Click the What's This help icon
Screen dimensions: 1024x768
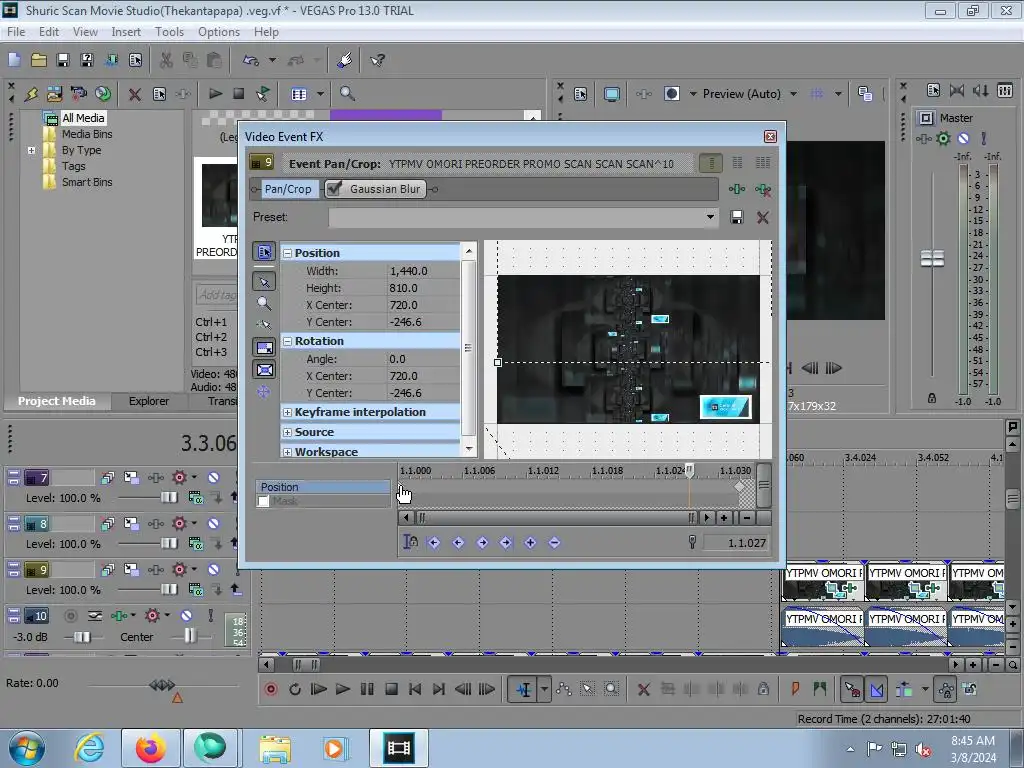[377, 60]
